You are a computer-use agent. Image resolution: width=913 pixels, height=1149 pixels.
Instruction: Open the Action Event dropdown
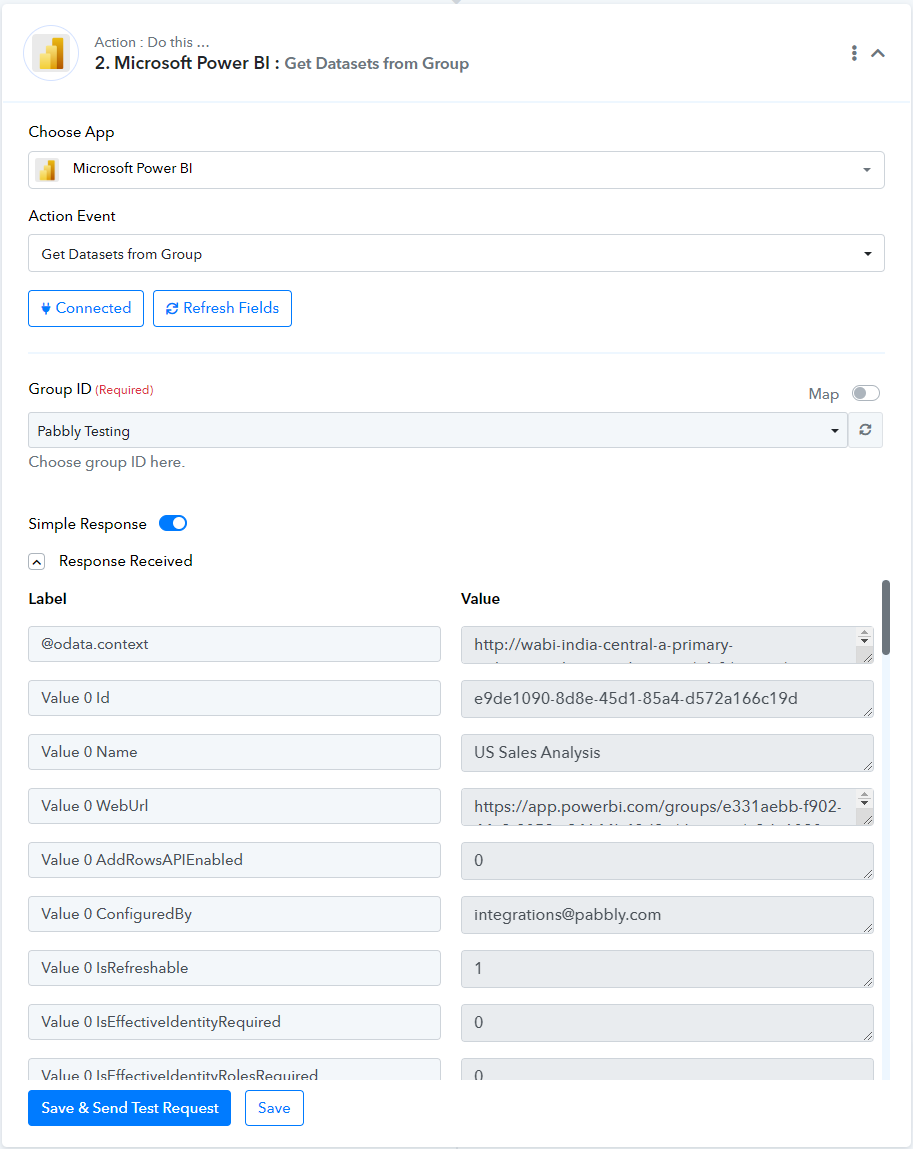[456, 254]
